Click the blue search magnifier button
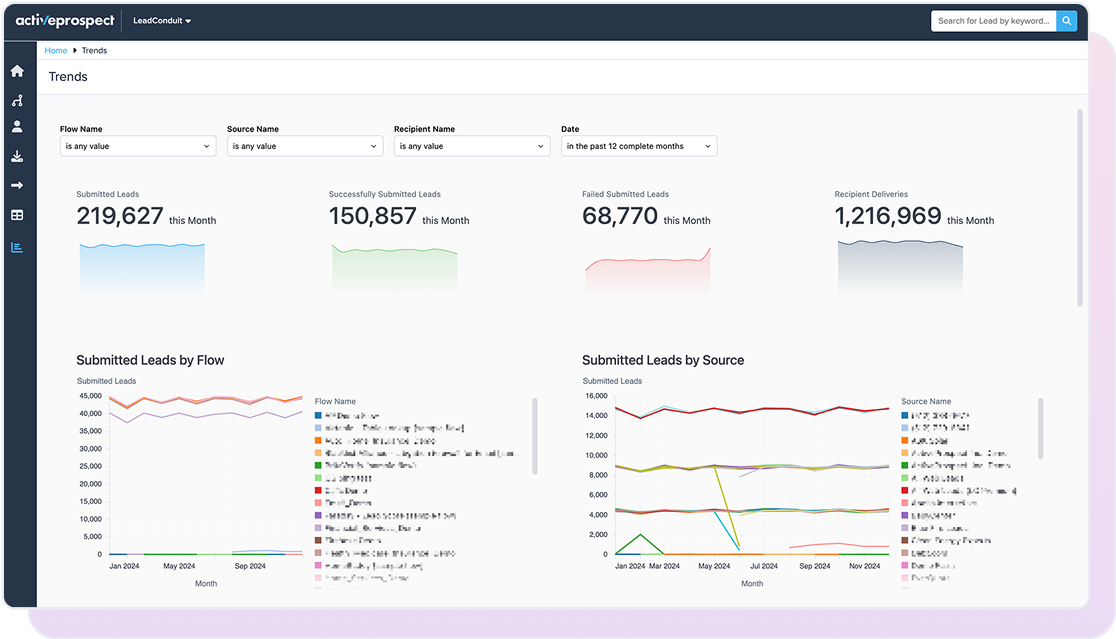 [1067, 20]
